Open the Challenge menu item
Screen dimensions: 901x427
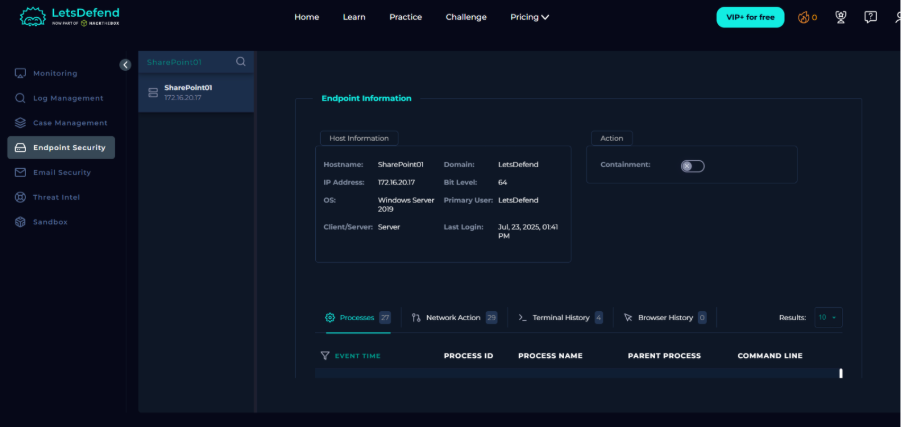pos(466,17)
